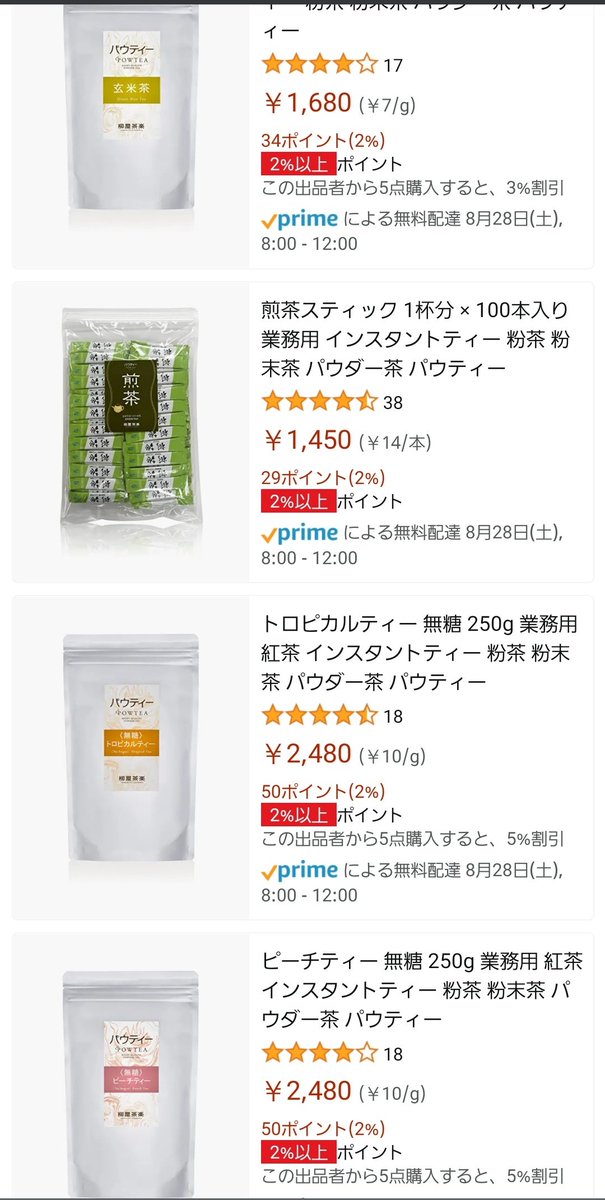The height and width of the screenshot is (1200, 605).
Task: Open the トロピカルティー pouch product image
Action: [x=130, y=753]
